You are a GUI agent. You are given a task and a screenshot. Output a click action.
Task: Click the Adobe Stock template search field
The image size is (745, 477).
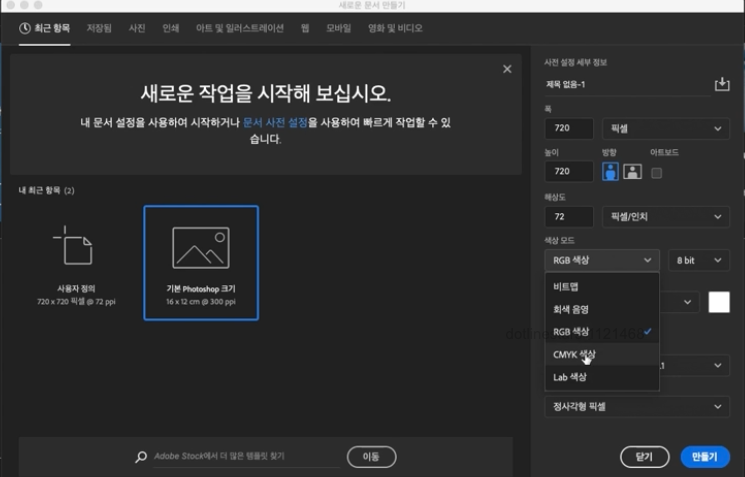pos(246,457)
